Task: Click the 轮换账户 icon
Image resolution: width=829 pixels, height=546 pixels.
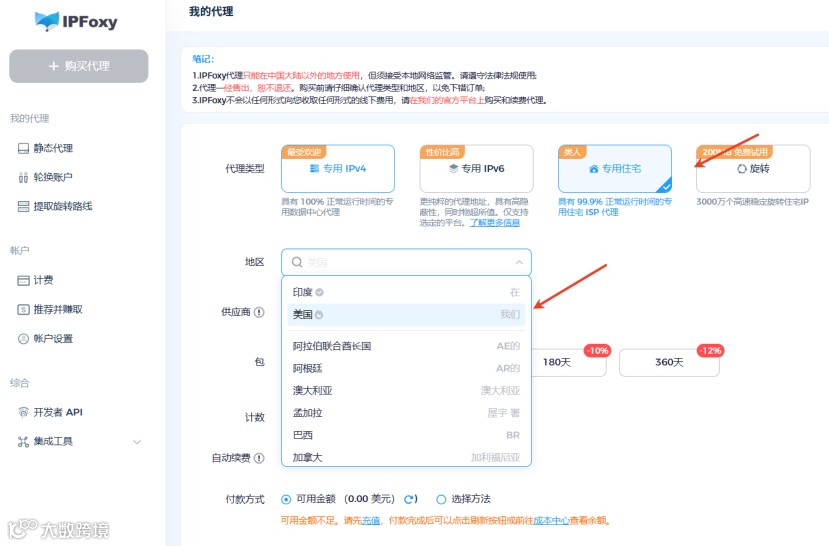Action: click(23, 177)
